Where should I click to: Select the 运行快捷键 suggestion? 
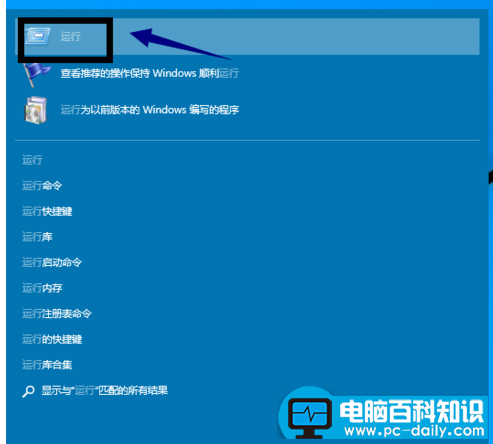point(47,211)
